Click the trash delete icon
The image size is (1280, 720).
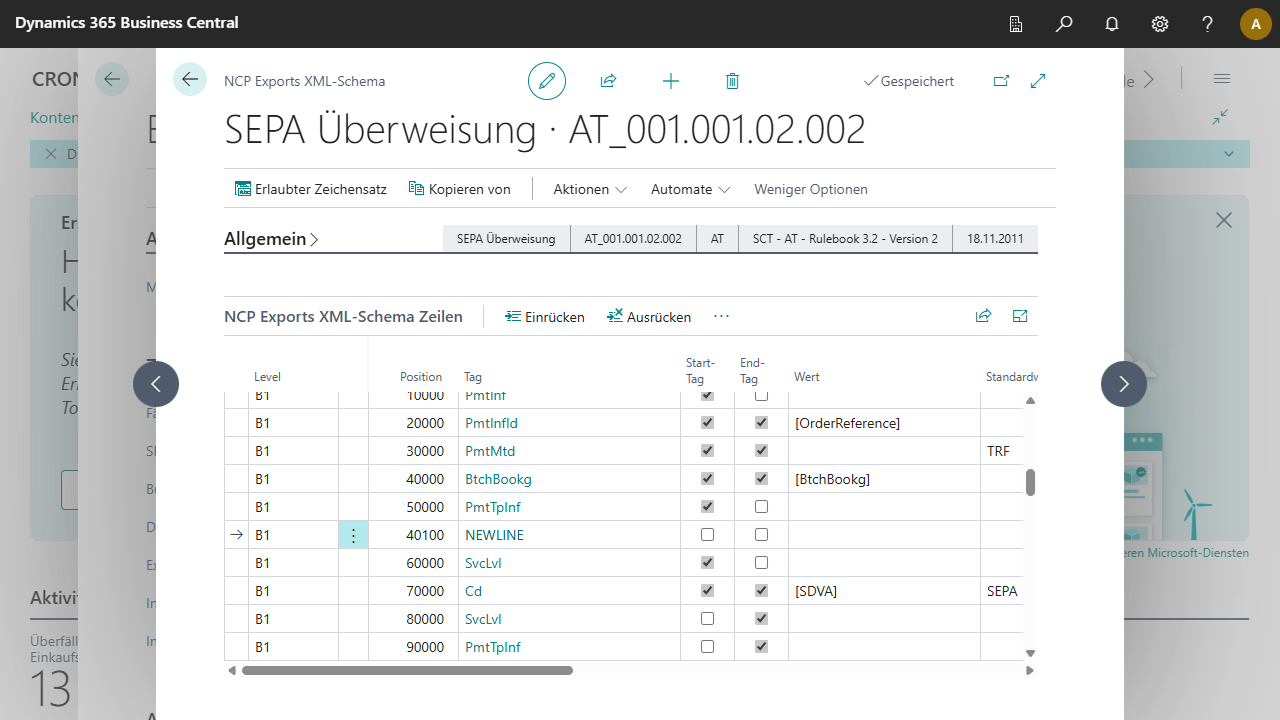(x=732, y=81)
